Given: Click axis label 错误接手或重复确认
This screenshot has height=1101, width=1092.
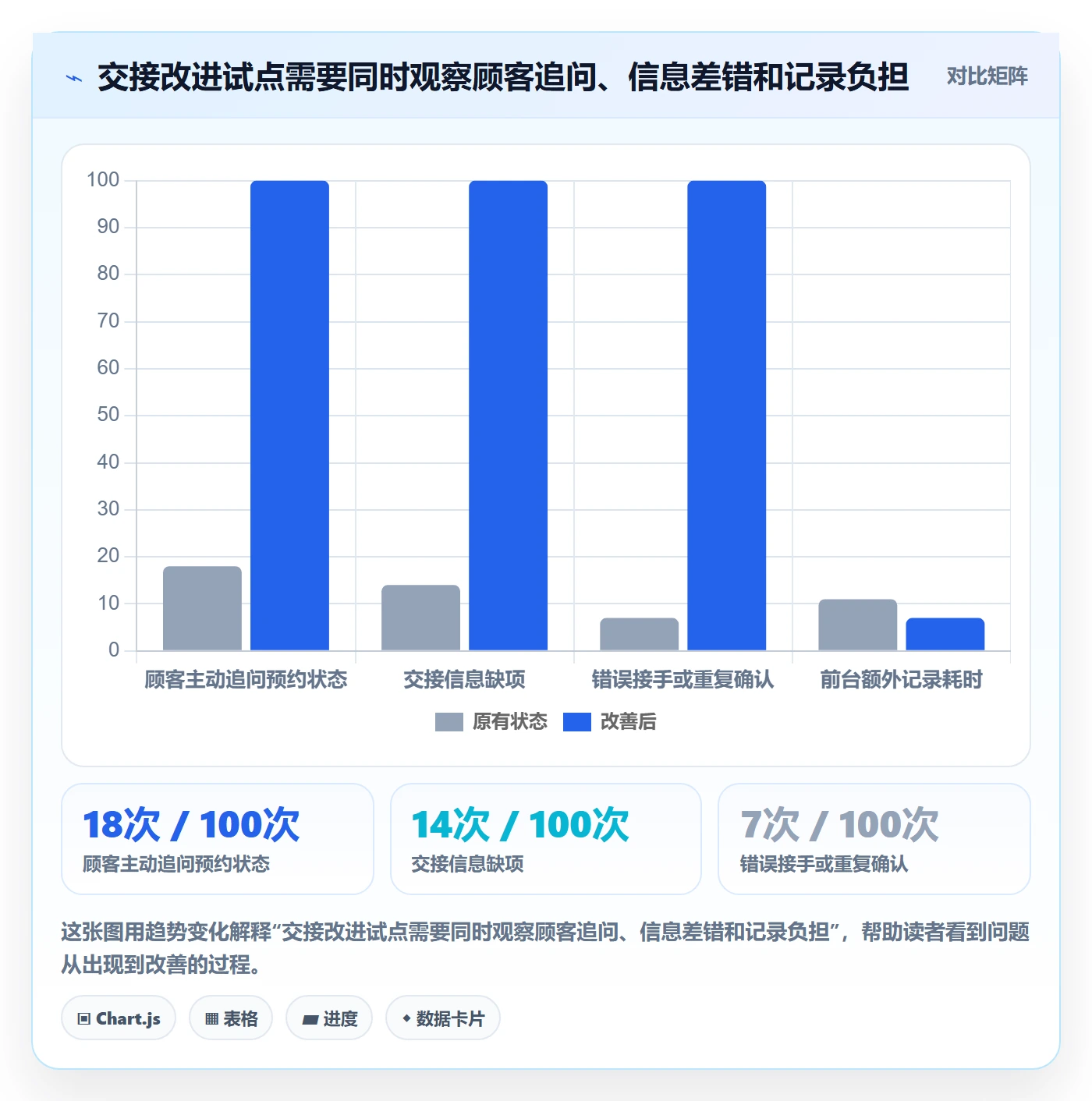Looking at the screenshot, I should [682, 679].
